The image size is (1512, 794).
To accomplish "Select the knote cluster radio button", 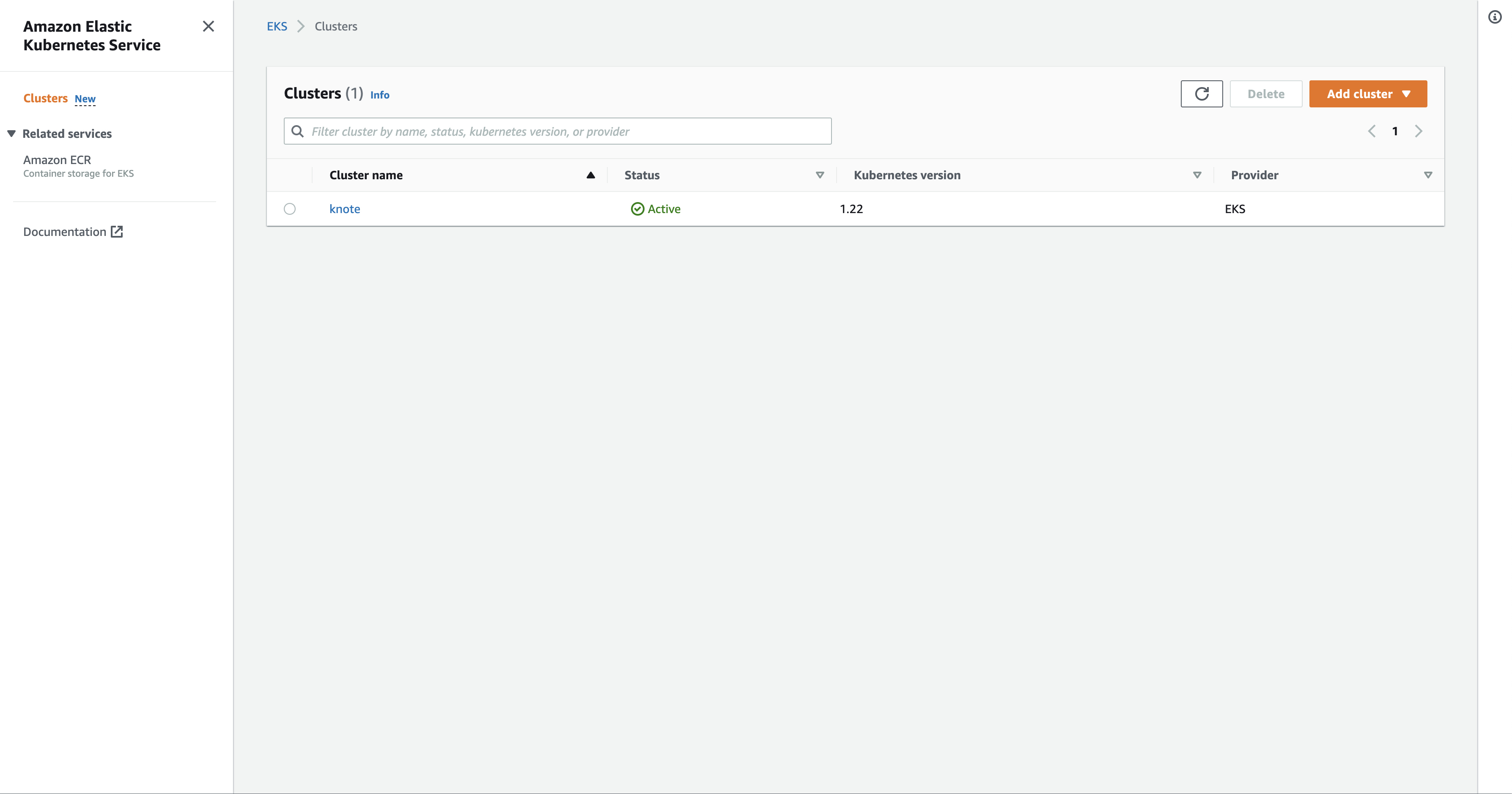I will tap(290, 209).
